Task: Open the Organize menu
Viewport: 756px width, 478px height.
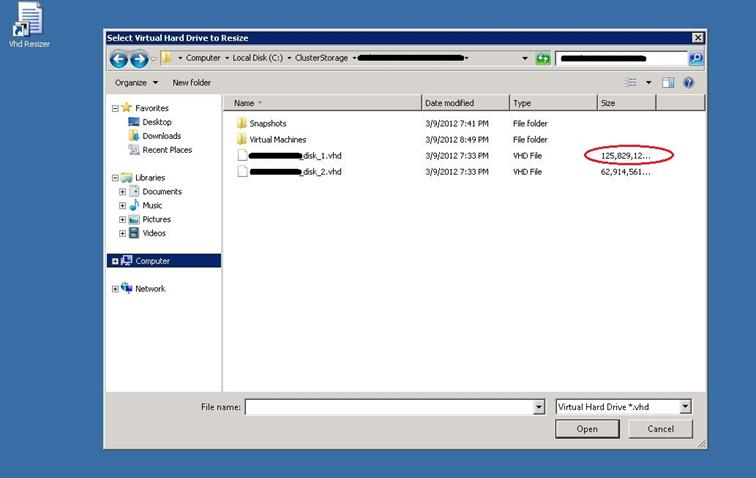Action: click(135, 83)
